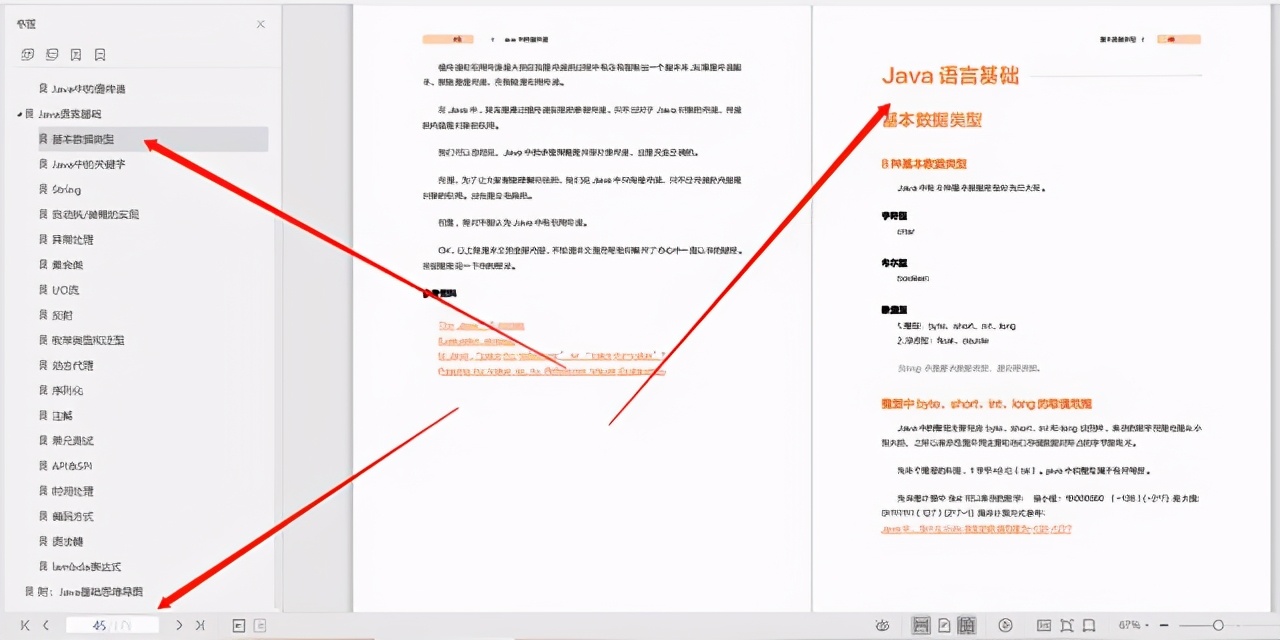This screenshot has height=640, width=1280.
Task: Open the orange link at right page bottom
Action: [976, 529]
